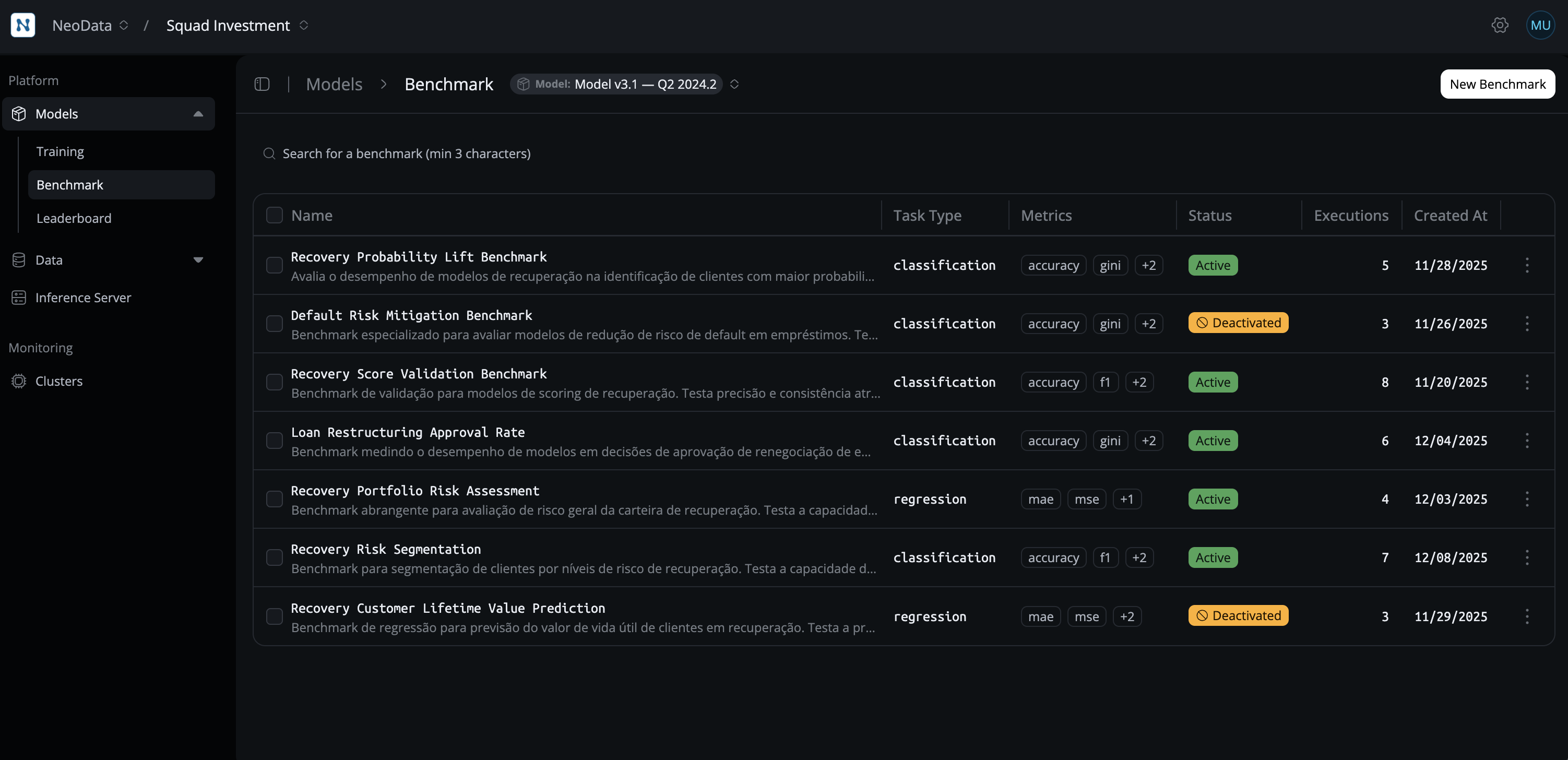Collapse the Models section chevron
This screenshot has width=1568, height=760.
(198, 113)
